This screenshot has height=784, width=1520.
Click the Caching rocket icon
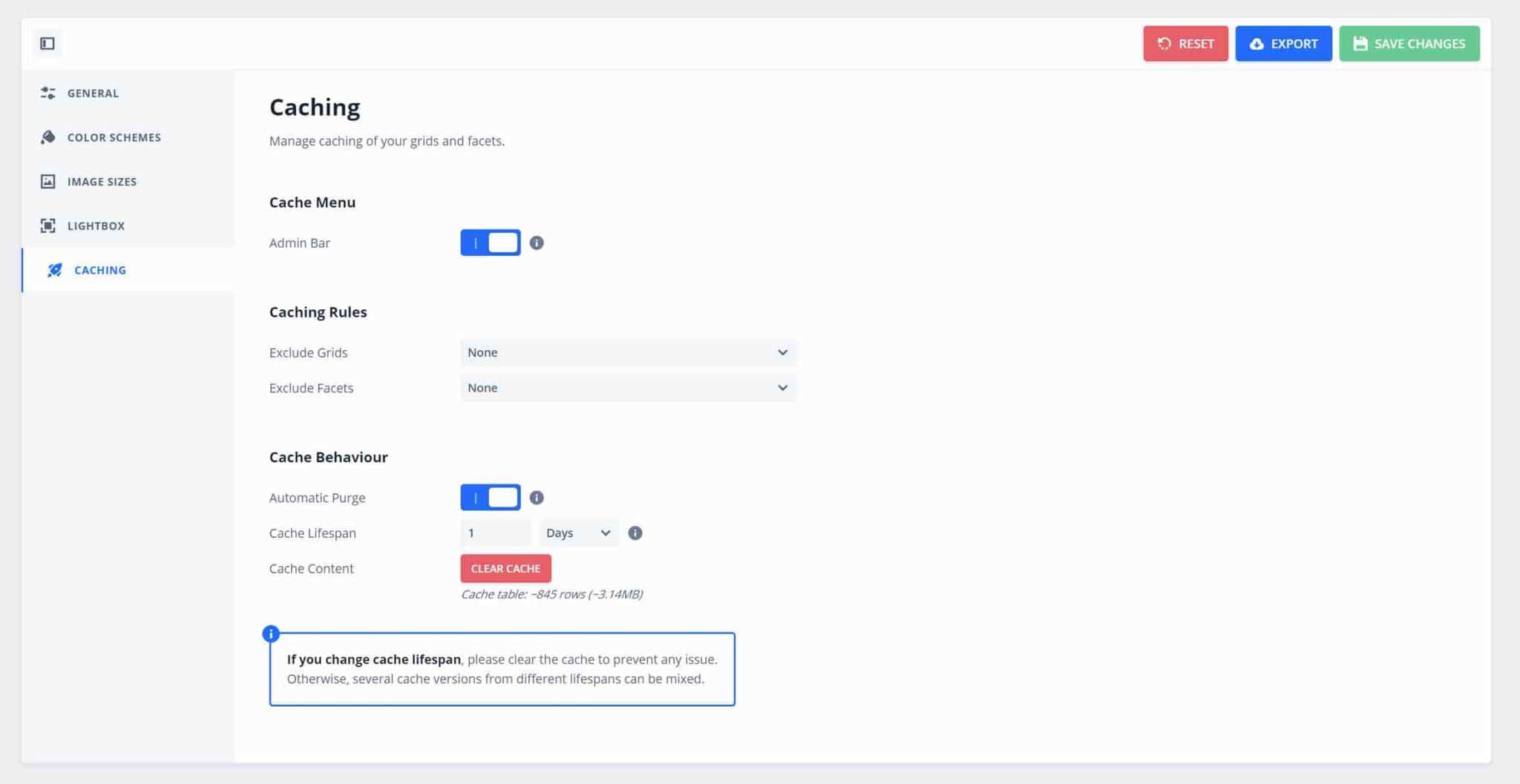pos(55,270)
